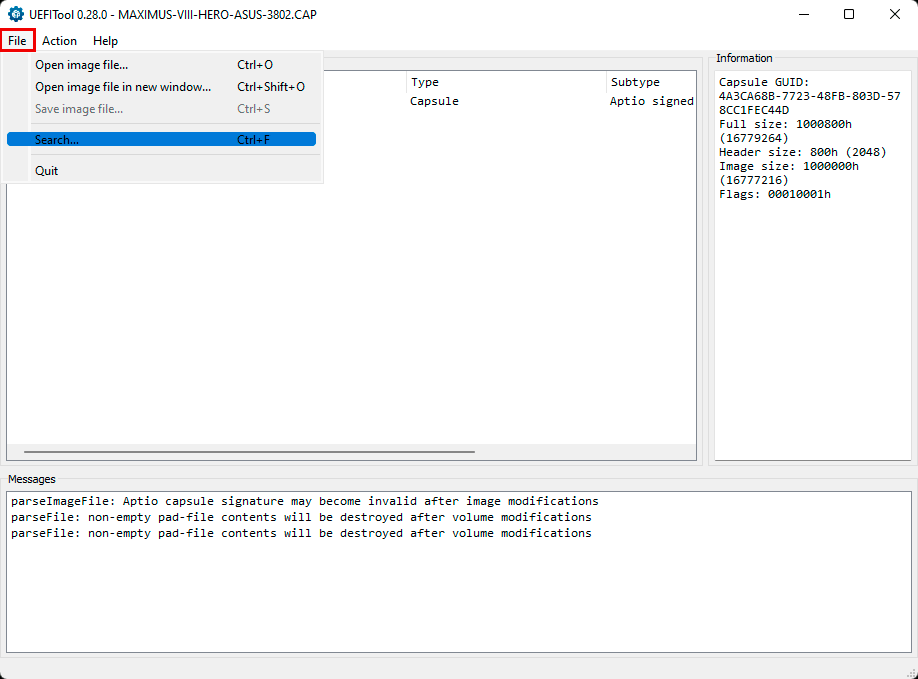Click the window resize grip in status bar
918x679 pixels.
pos(911,673)
